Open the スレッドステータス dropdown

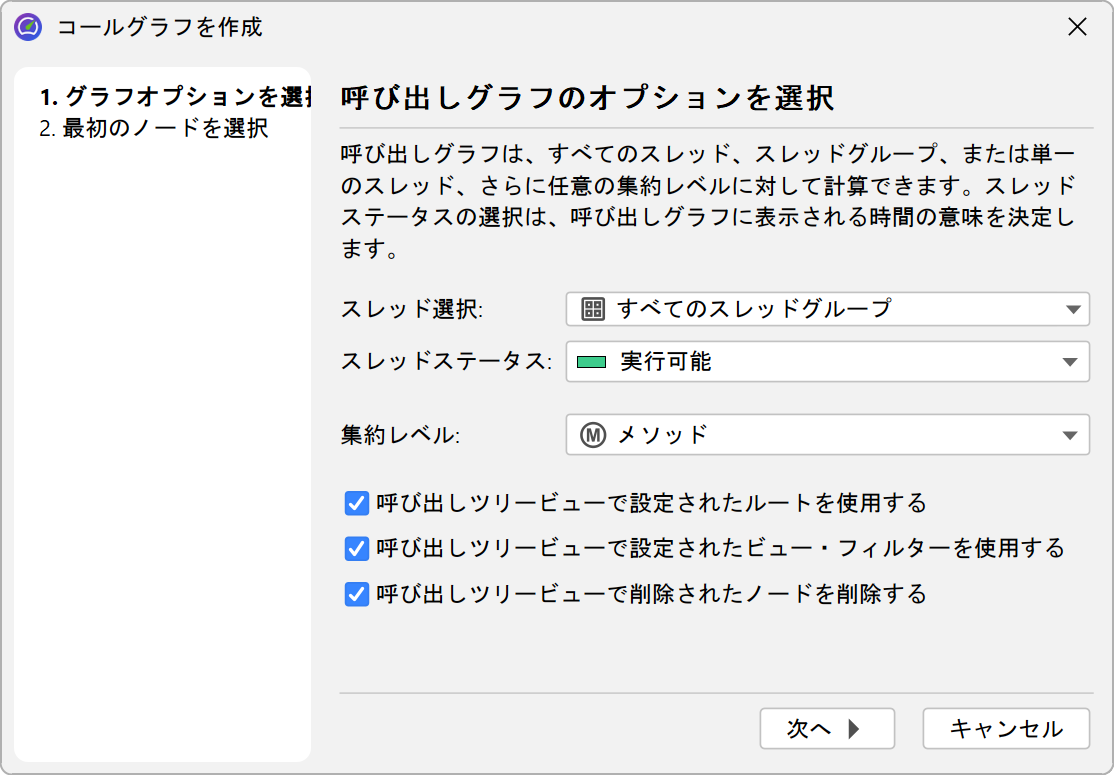pyautogui.click(x=827, y=362)
